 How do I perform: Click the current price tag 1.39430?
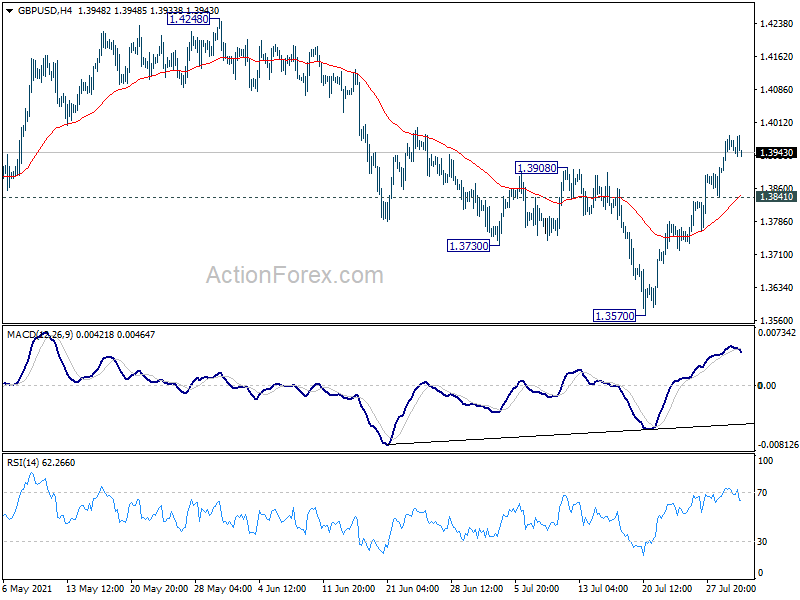click(x=776, y=153)
